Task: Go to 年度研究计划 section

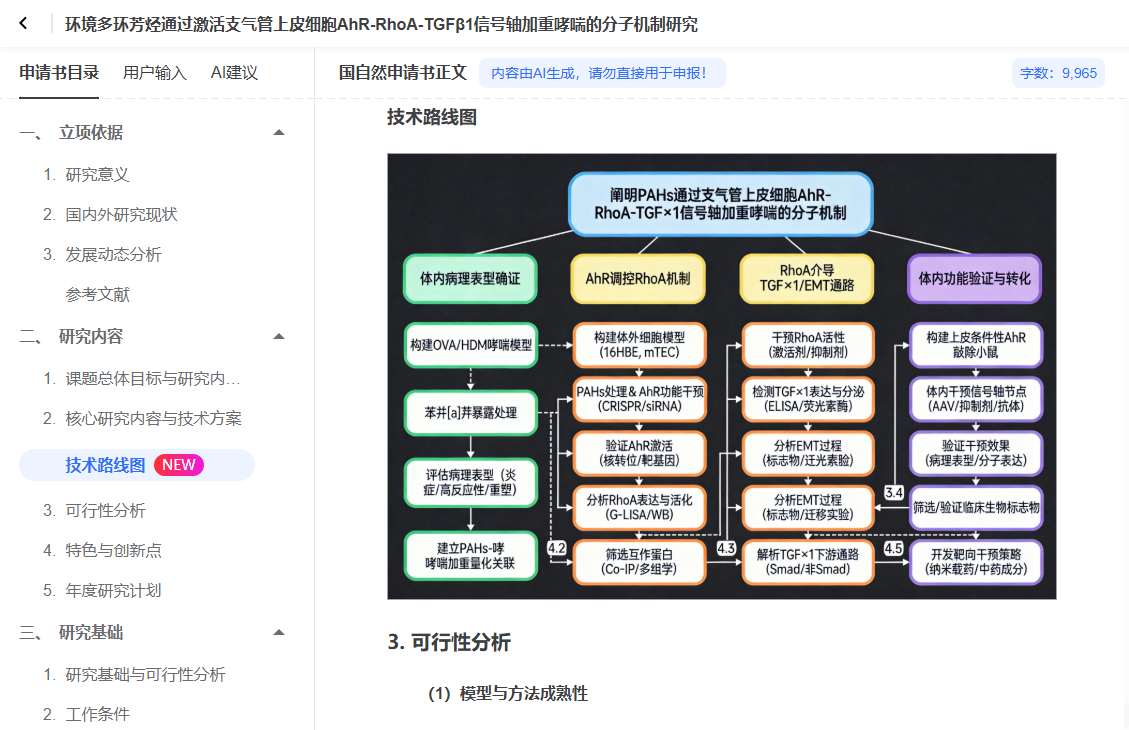Action: coord(113,591)
